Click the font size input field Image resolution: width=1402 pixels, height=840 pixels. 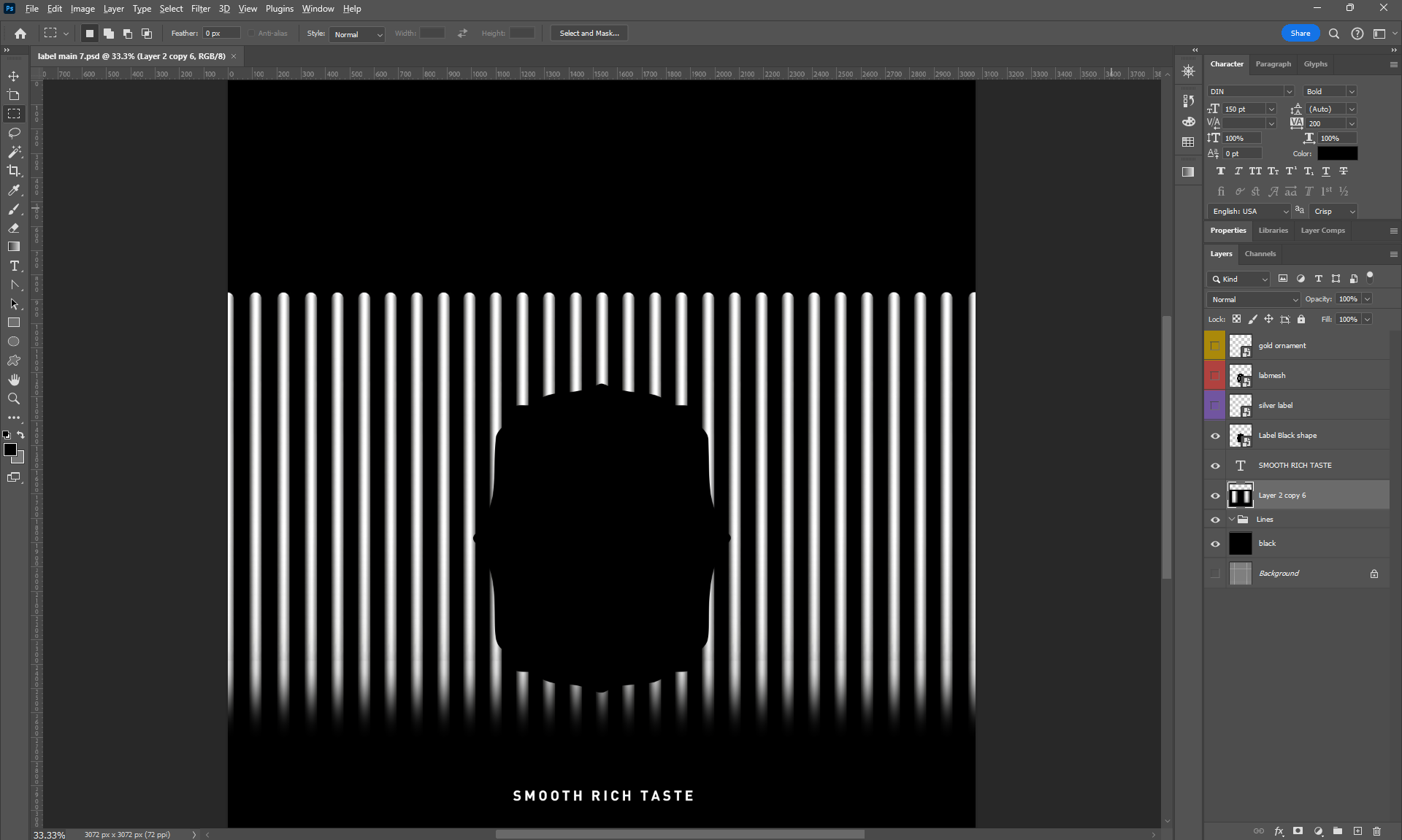(x=1243, y=109)
